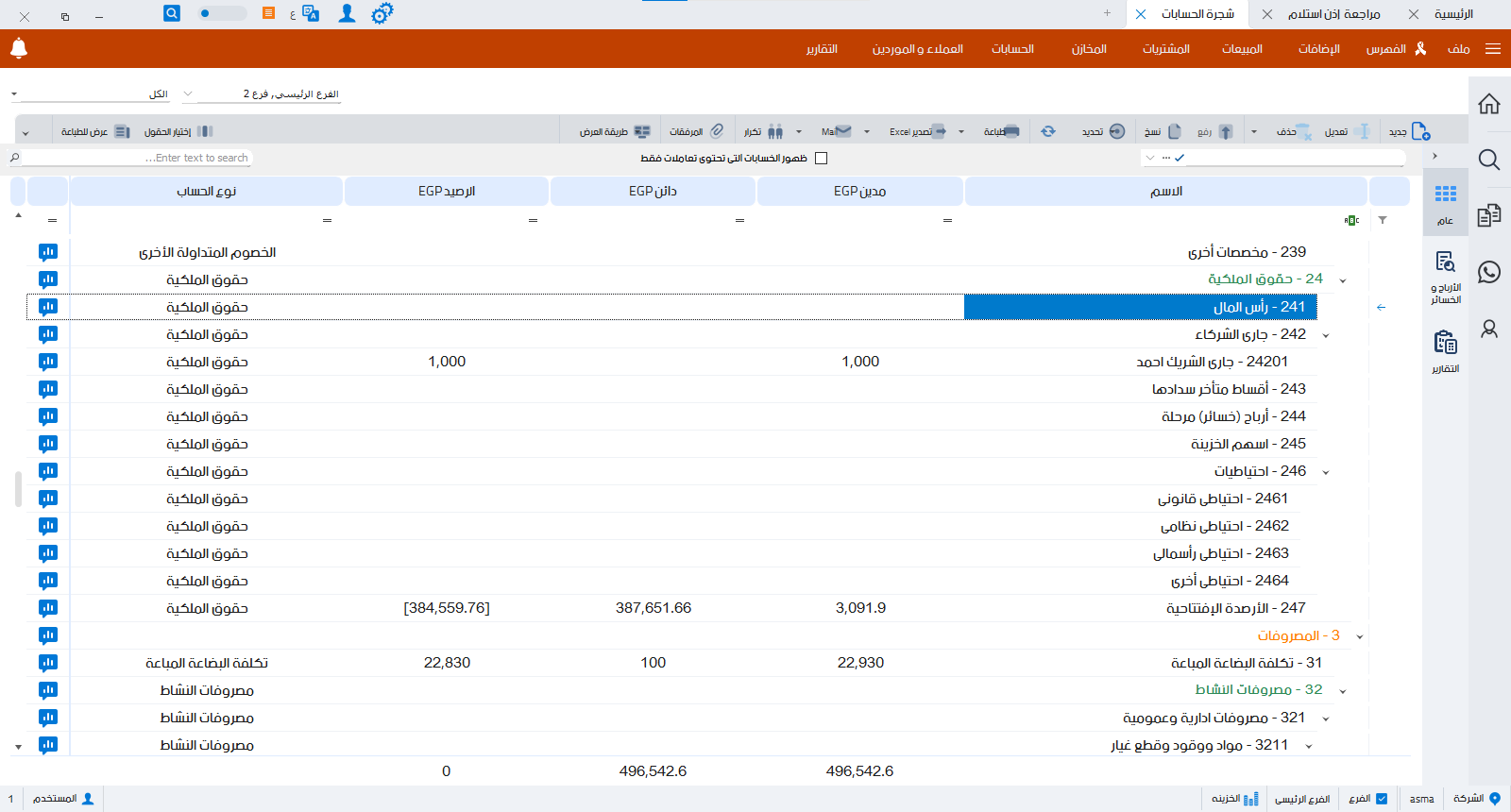Click the refresh arrows toolbar icon
Screen dimensions: 1511x812
1048,132
